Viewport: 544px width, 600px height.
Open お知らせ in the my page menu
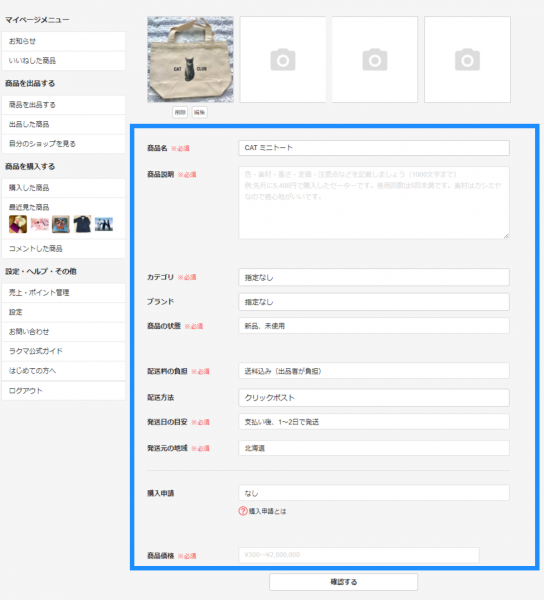[64, 41]
